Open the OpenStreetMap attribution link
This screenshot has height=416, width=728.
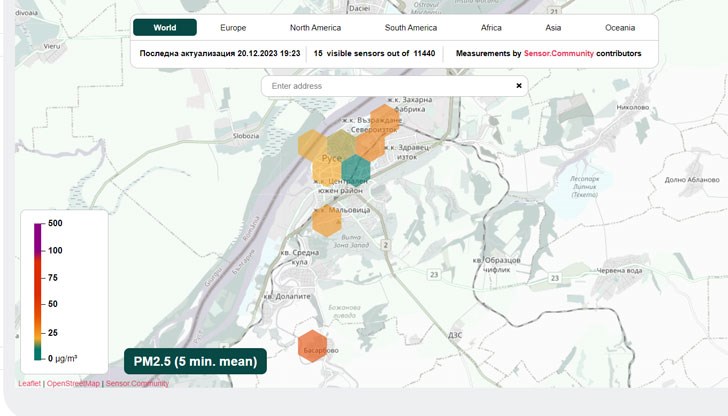(x=73, y=383)
